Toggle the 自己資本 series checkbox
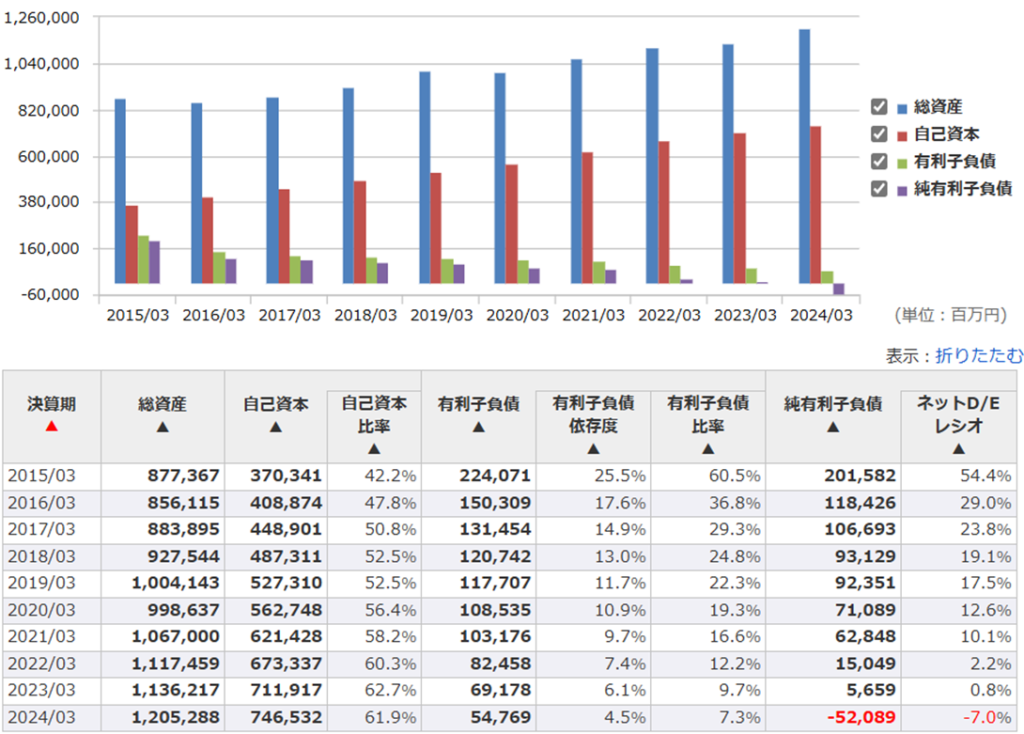The height and width of the screenshot is (734, 1024). pyautogui.click(x=879, y=134)
